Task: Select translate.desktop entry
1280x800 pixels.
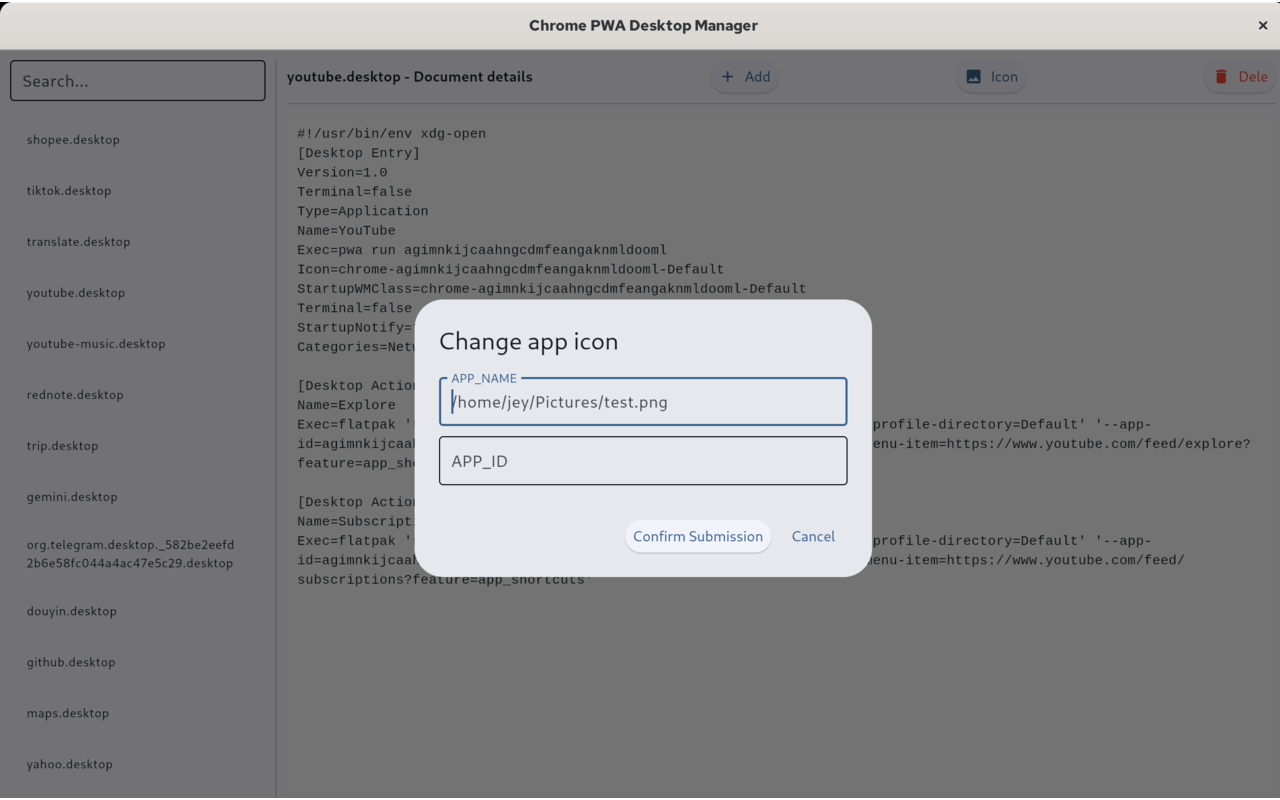Action: [78, 242]
